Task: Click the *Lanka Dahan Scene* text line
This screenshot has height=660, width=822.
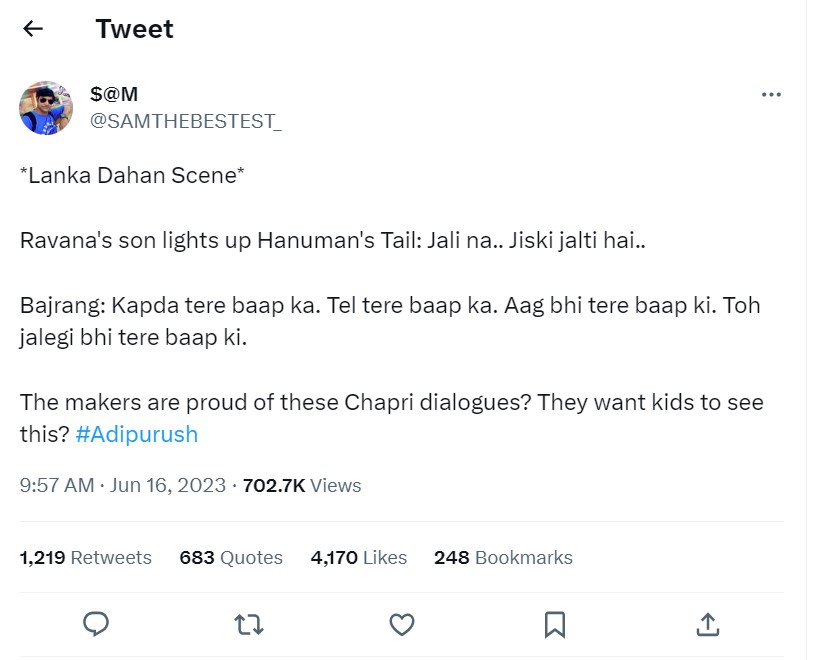Action: coord(132,176)
